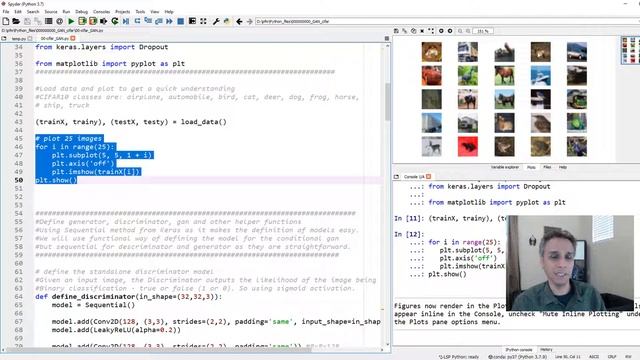Maximize current pane toolbar icon
The width and height of the screenshot is (640, 360).
tap(192, 21)
